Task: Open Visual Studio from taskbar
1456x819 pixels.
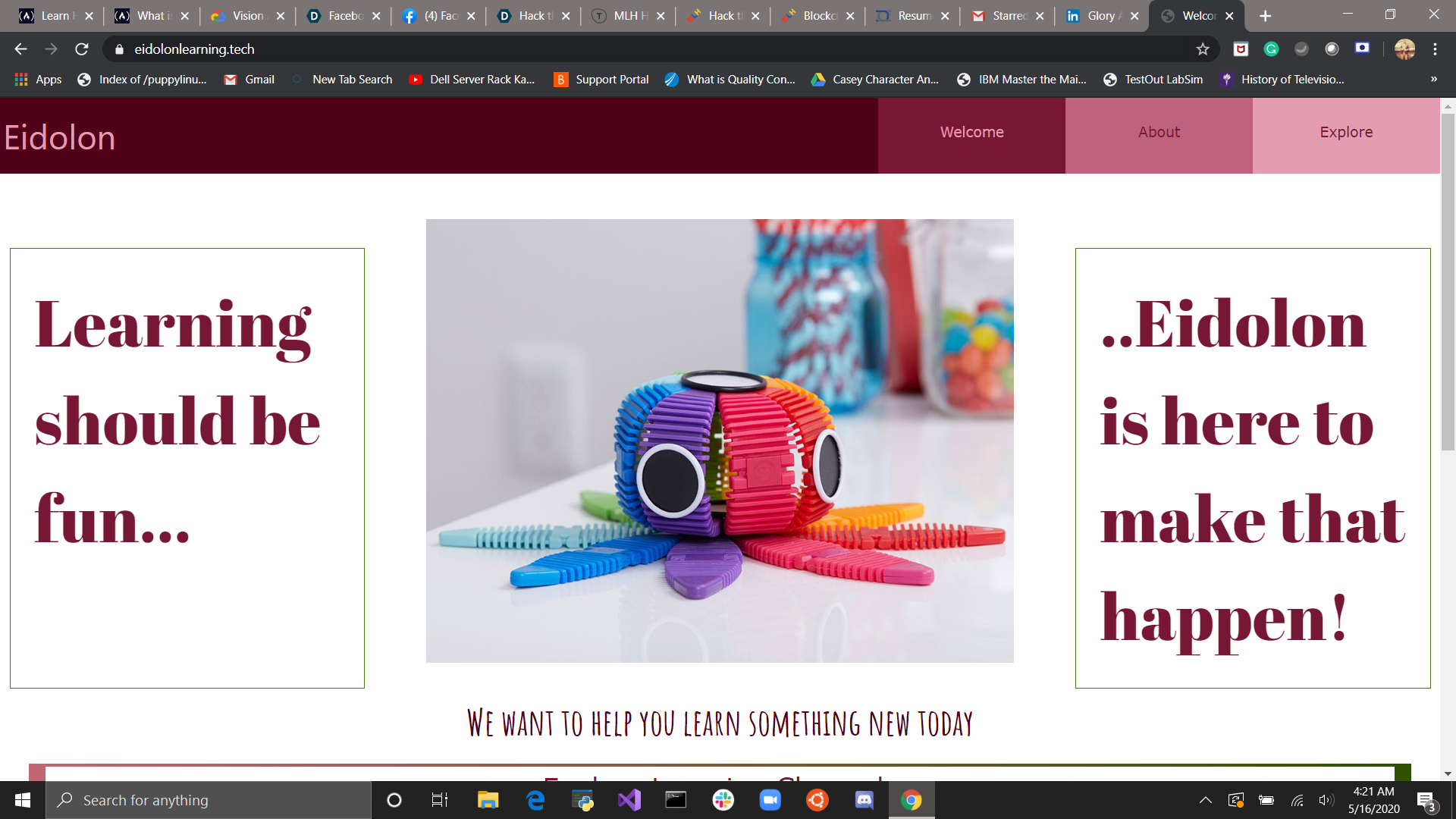Action: pos(629,800)
